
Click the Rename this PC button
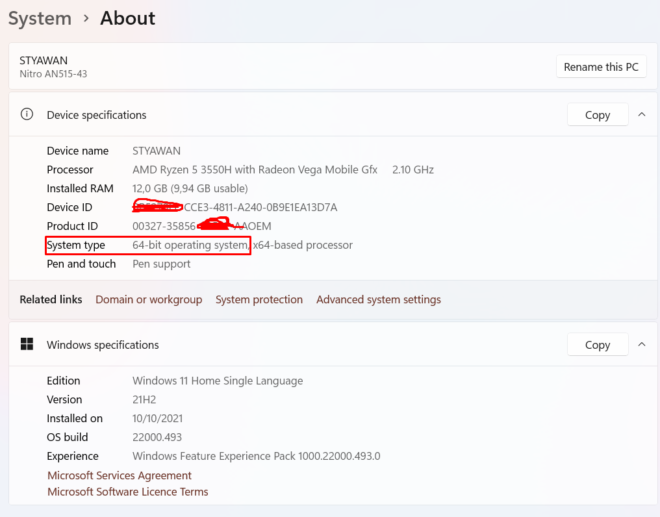point(601,67)
